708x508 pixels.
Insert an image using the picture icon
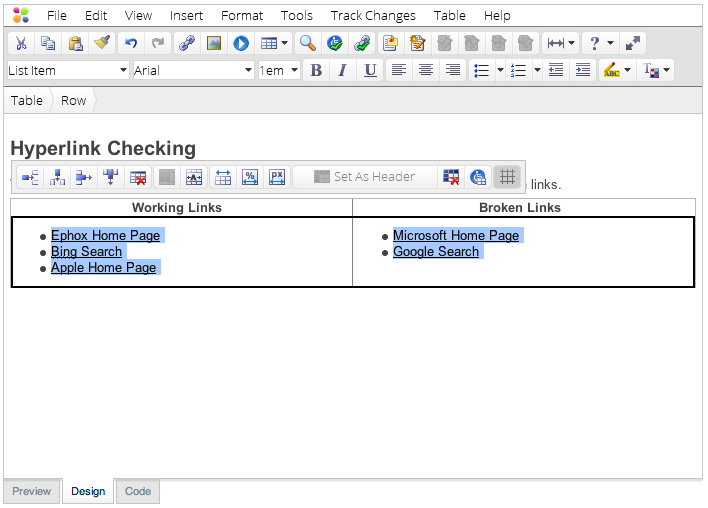click(x=214, y=43)
